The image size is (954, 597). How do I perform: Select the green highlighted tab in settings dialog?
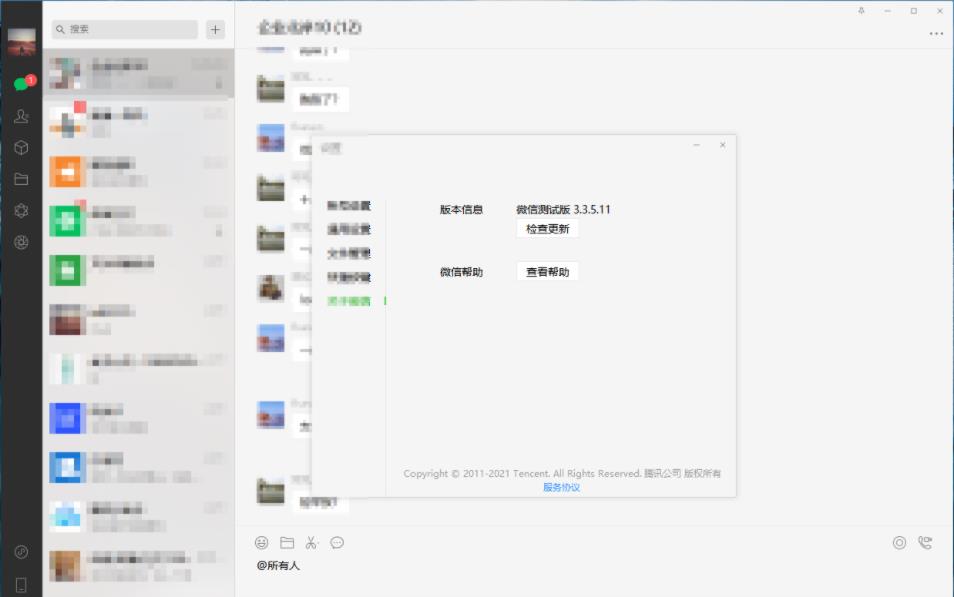349,301
